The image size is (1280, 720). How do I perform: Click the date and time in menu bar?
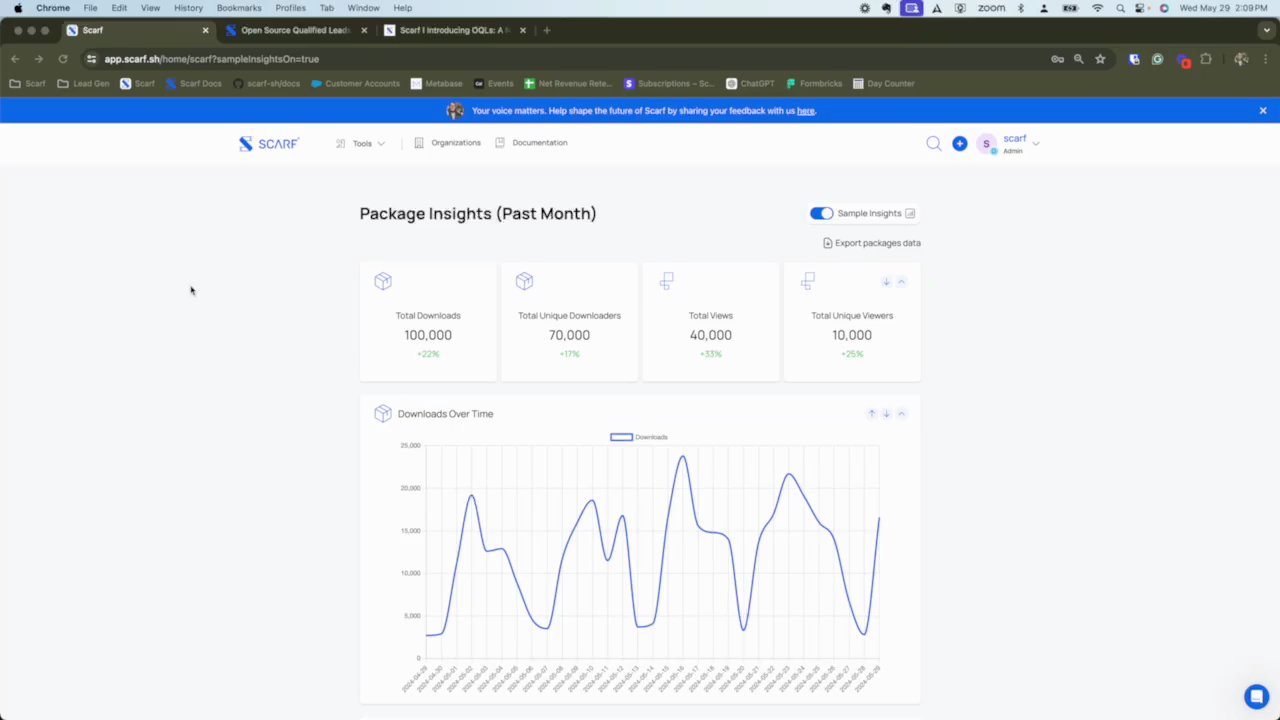[x=1223, y=8]
